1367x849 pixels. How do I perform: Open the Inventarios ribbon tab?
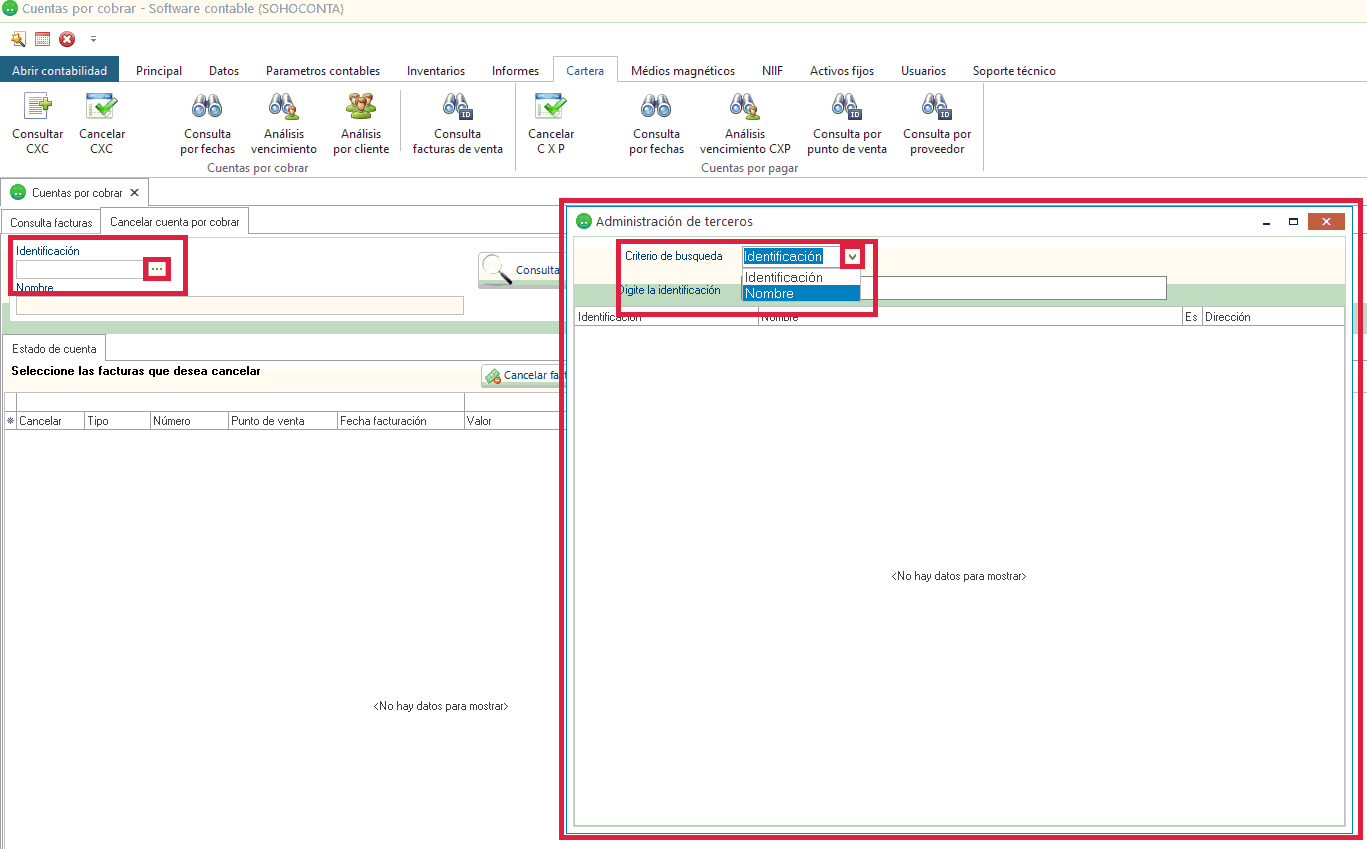tap(435, 71)
